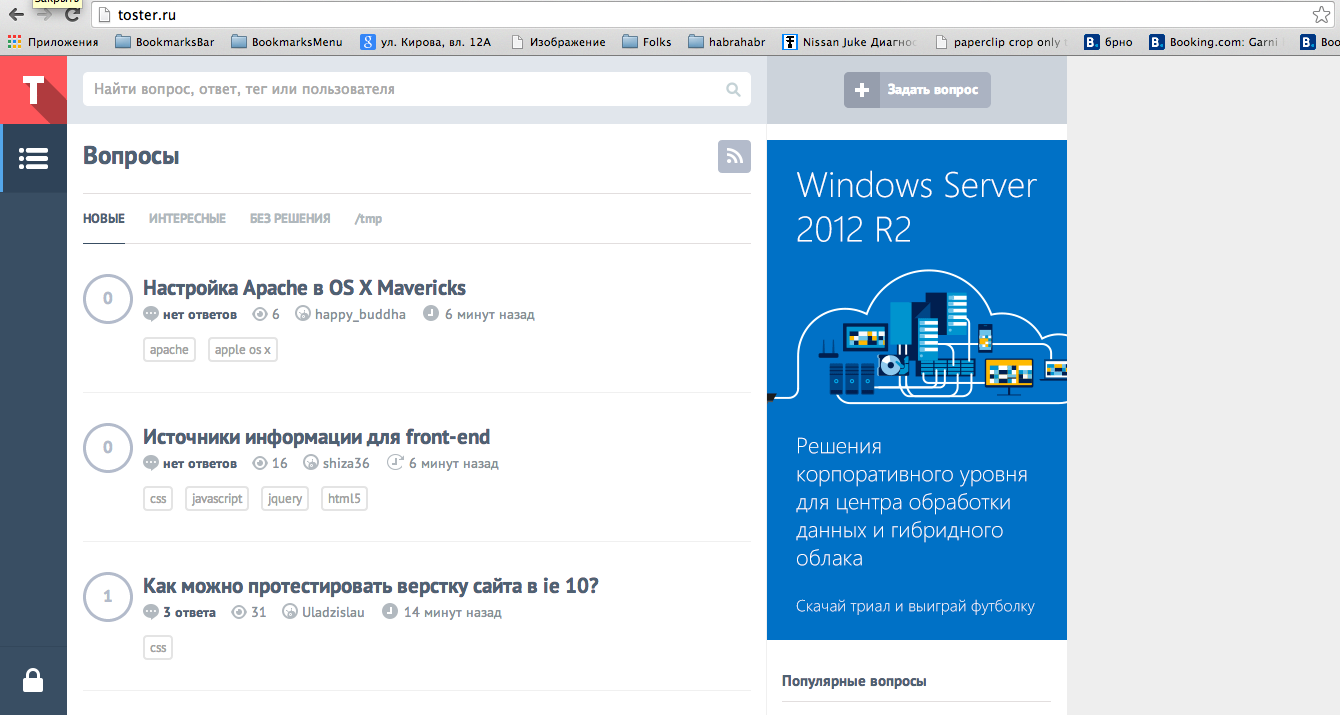Select the jquery tag

[285, 499]
